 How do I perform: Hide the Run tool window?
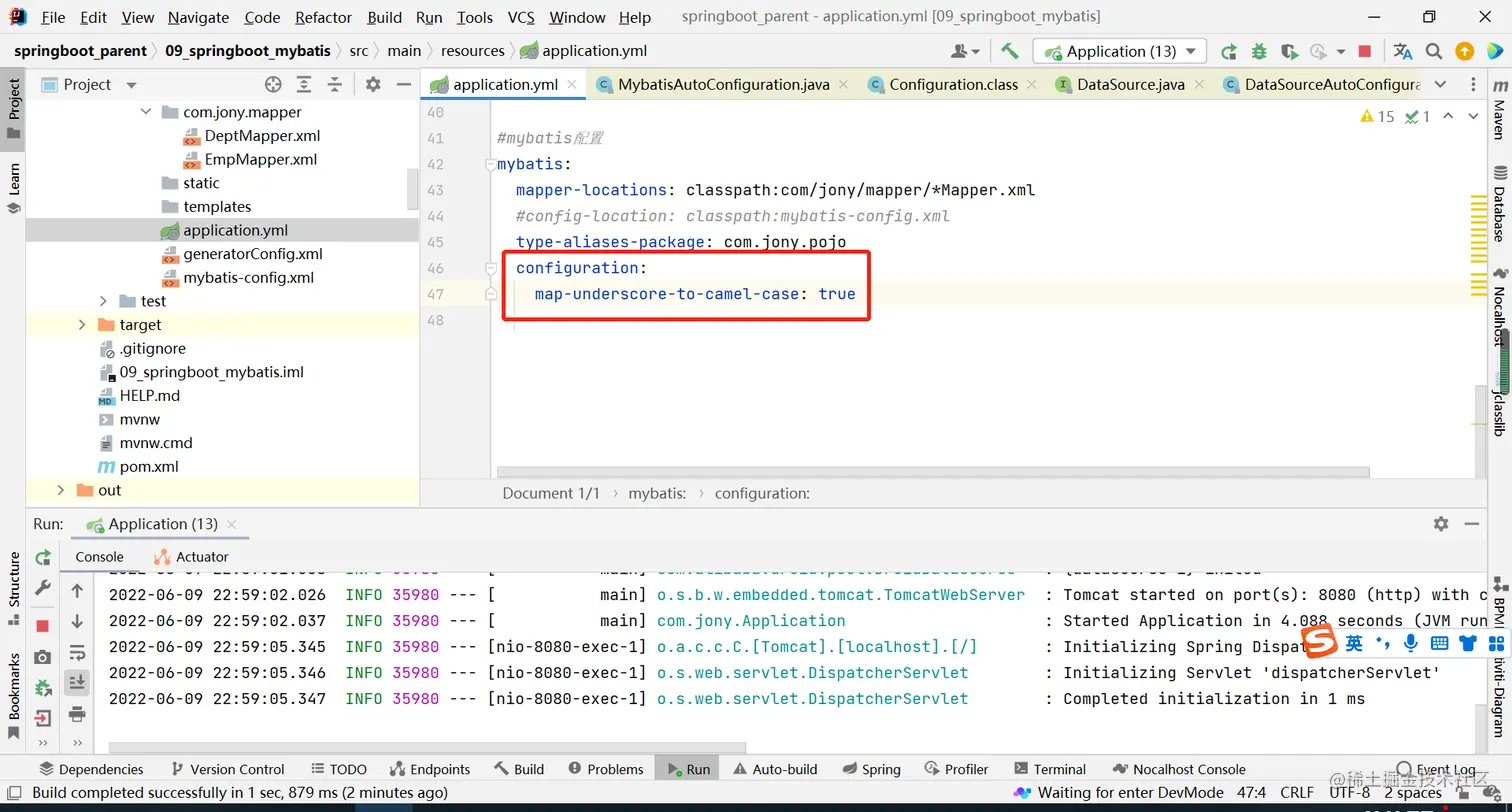tap(1472, 524)
